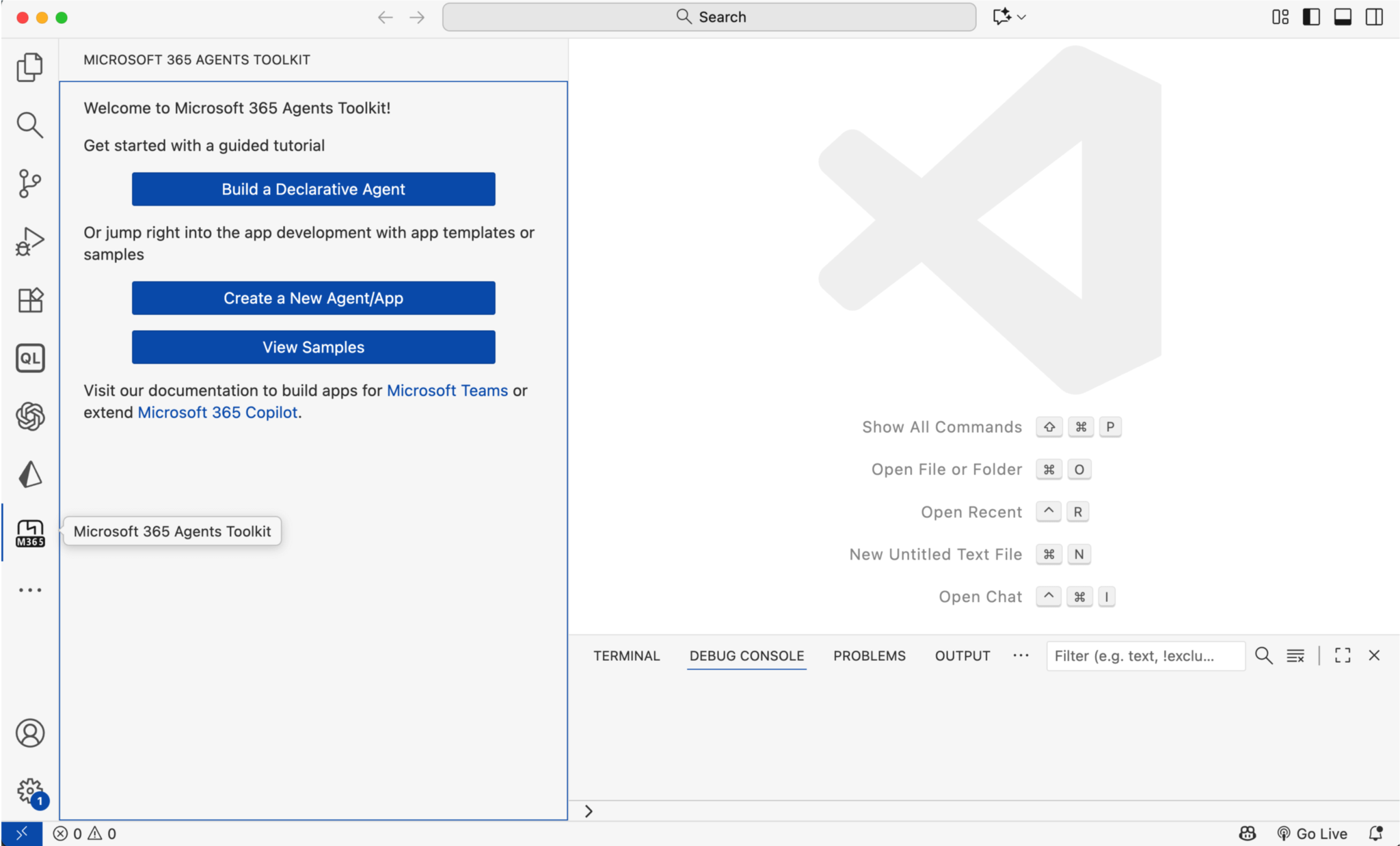Click the debug console filter field
Screen dimensions: 1400x846
tap(1145, 656)
